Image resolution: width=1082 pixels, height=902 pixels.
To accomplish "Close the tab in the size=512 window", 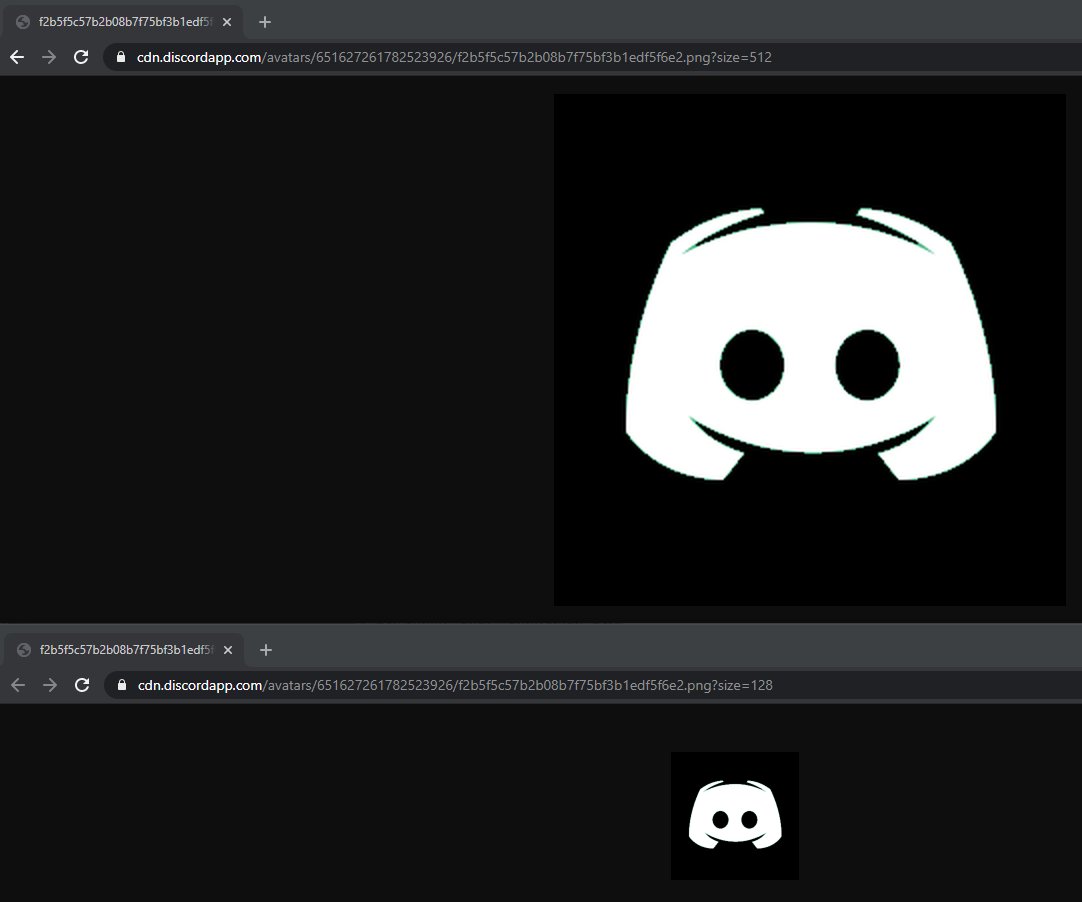I will pos(227,22).
